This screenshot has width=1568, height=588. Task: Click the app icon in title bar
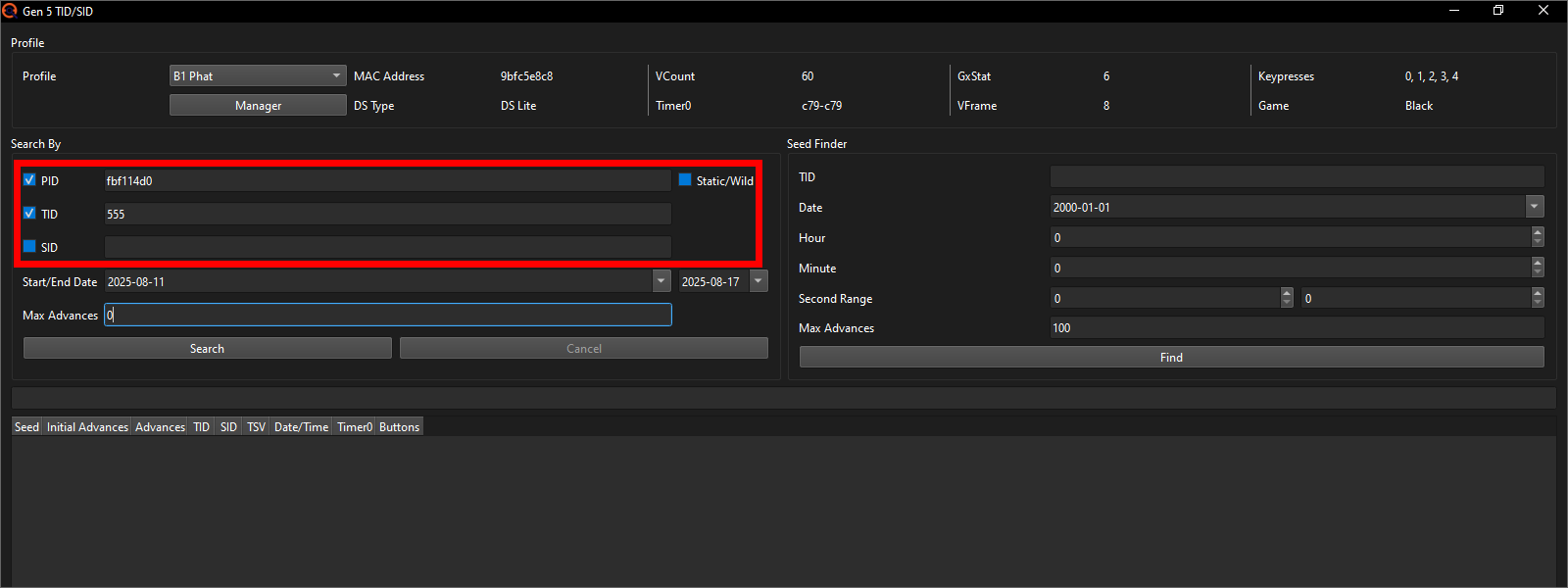click(10, 11)
